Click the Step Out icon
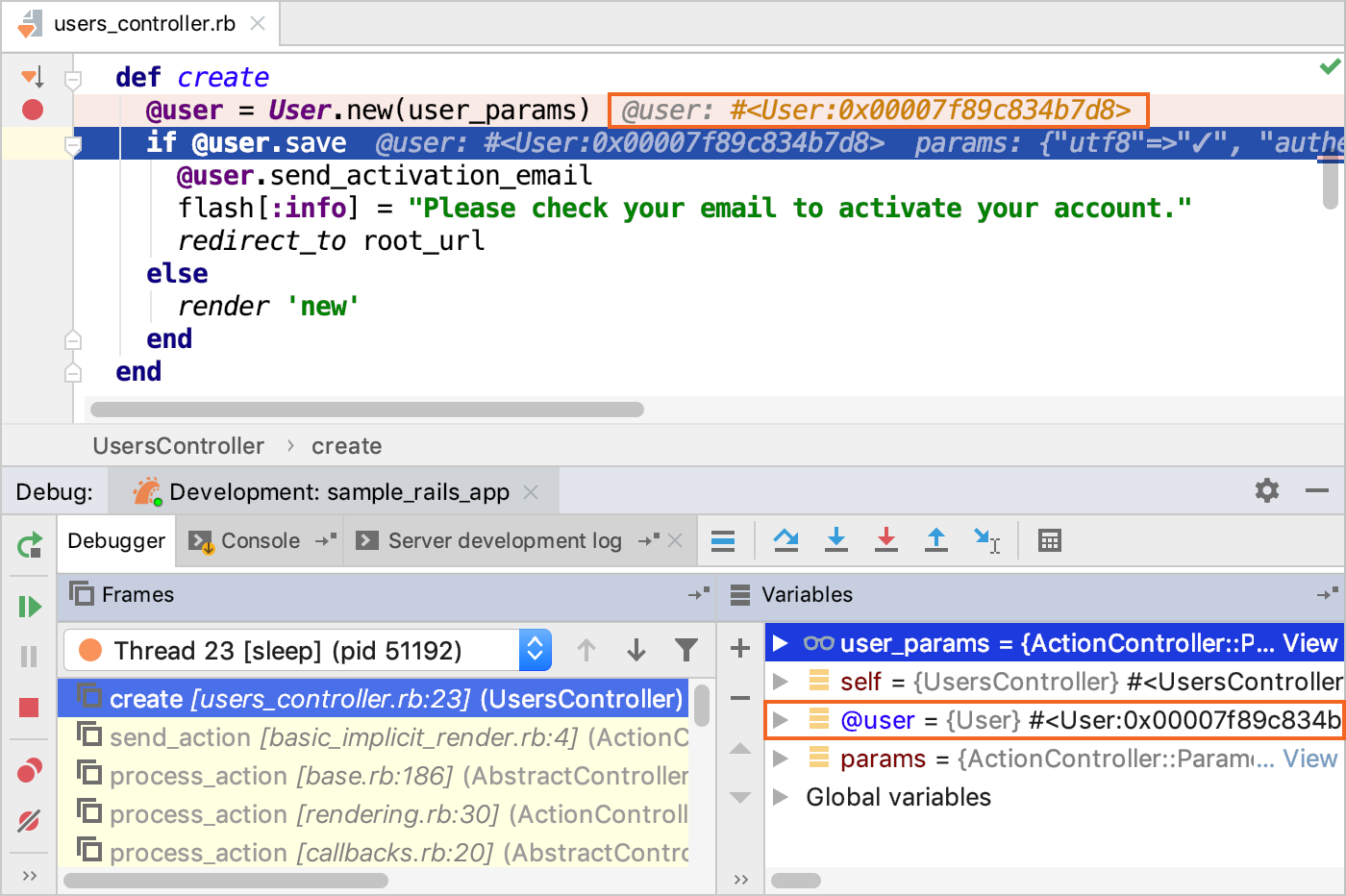The width and height of the screenshot is (1346, 896). (x=936, y=540)
